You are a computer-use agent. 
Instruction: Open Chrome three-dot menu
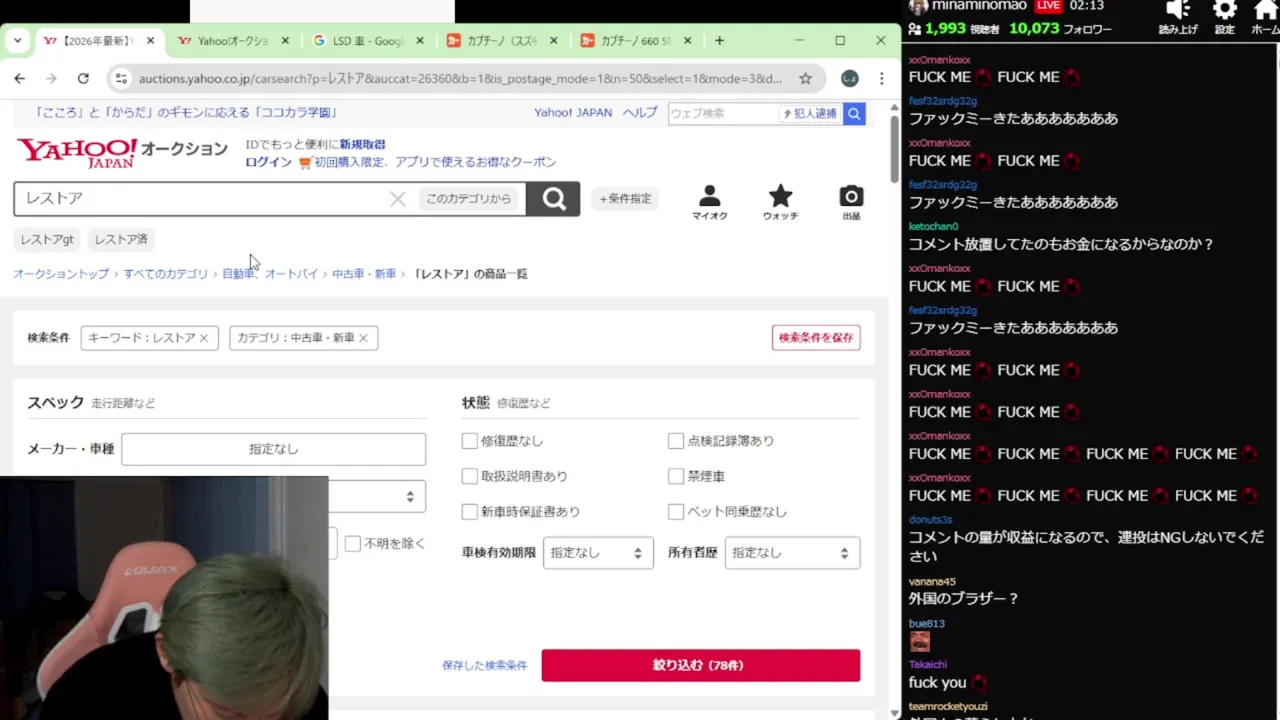tap(881, 78)
